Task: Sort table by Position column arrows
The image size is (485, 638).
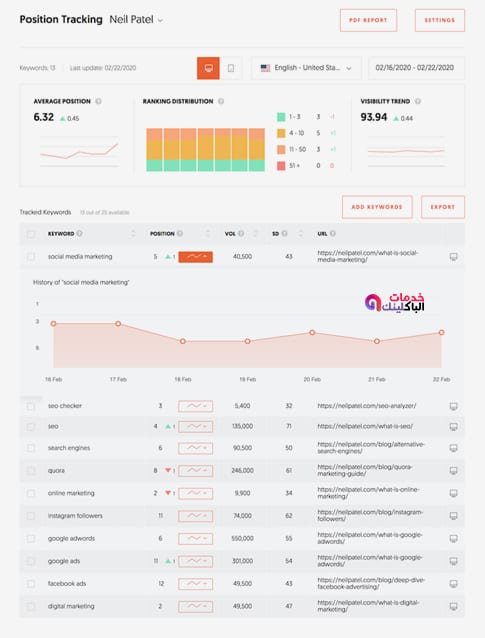Action: tap(208, 234)
